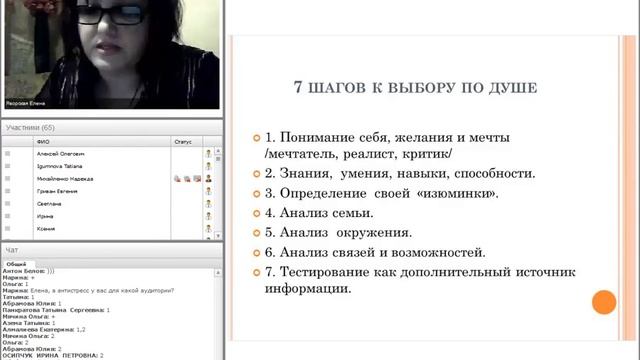640x360 pixels.
Task: Click participants list scroll-up arrow
Action: coord(218,151)
